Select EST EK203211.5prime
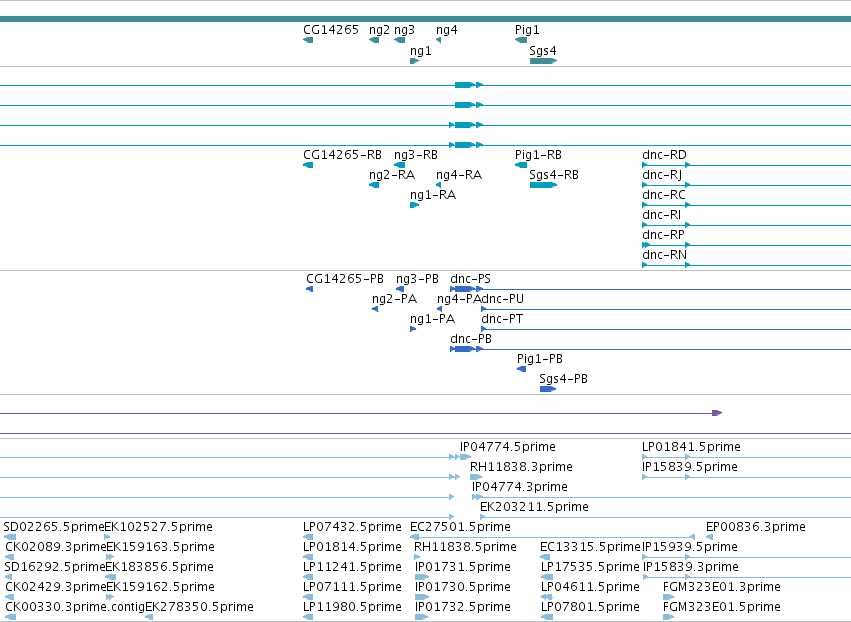 [x=534, y=507]
